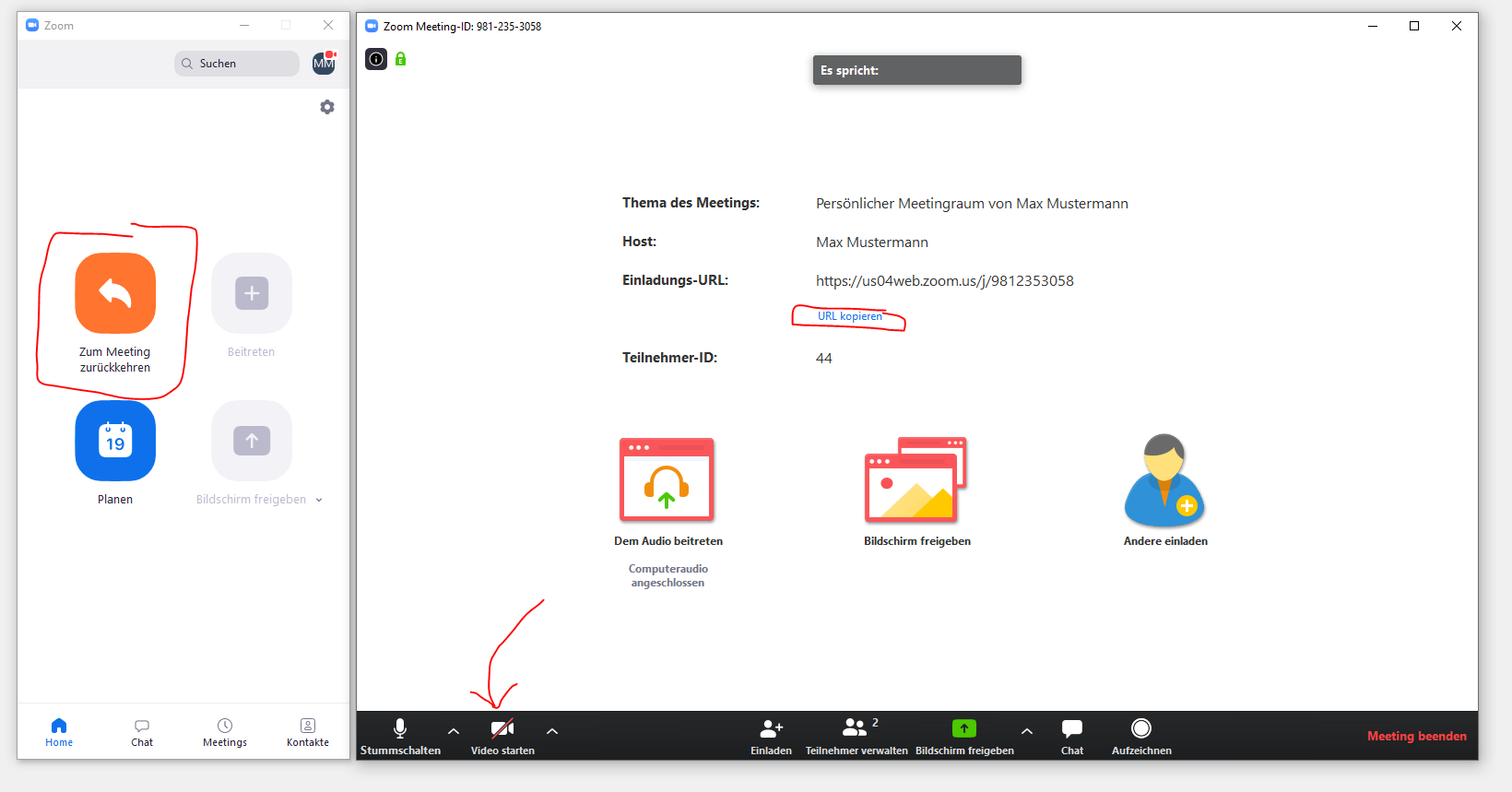Switch to the Chat tab in the Zoom home window

(142, 733)
